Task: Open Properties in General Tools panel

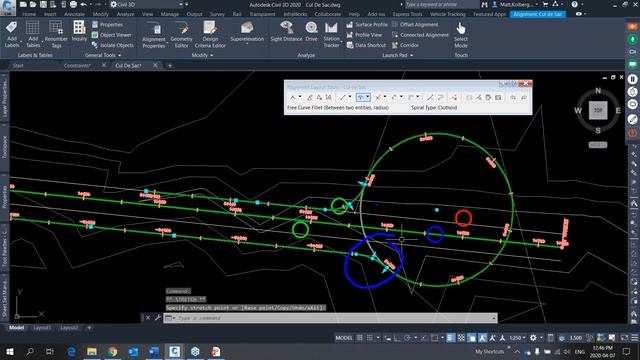Action: [107, 24]
